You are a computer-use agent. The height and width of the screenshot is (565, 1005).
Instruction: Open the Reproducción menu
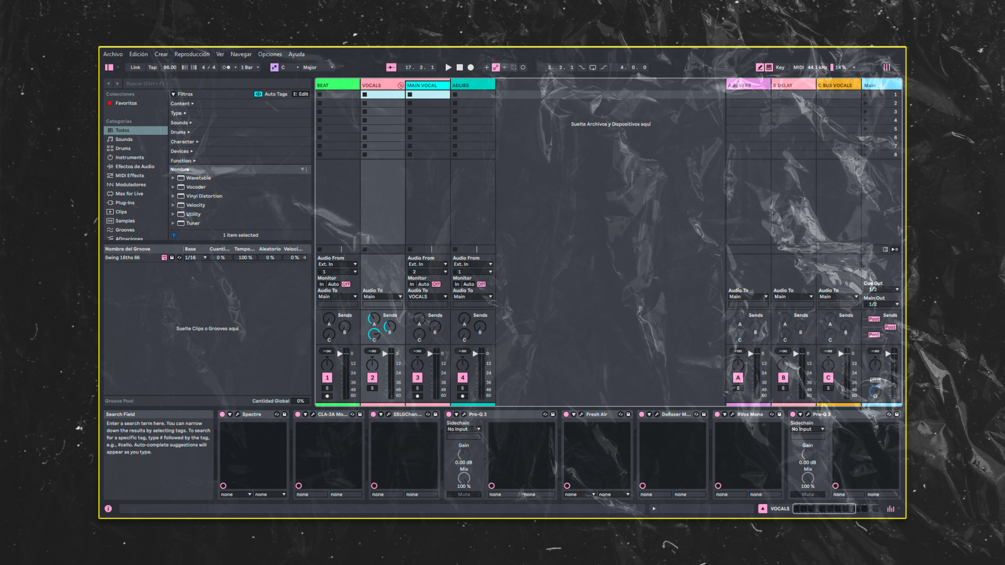click(192, 54)
